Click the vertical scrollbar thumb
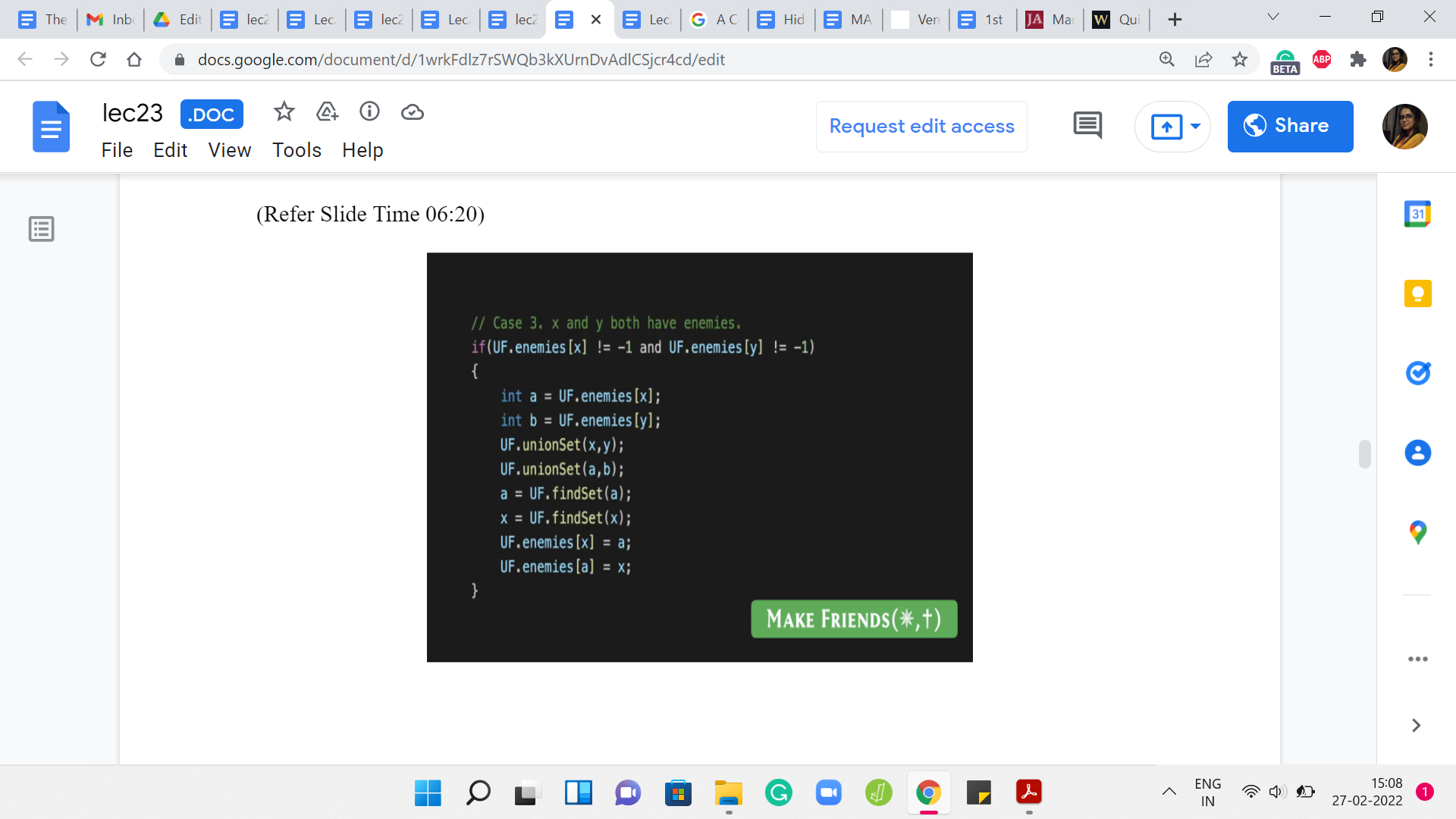 [1364, 454]
